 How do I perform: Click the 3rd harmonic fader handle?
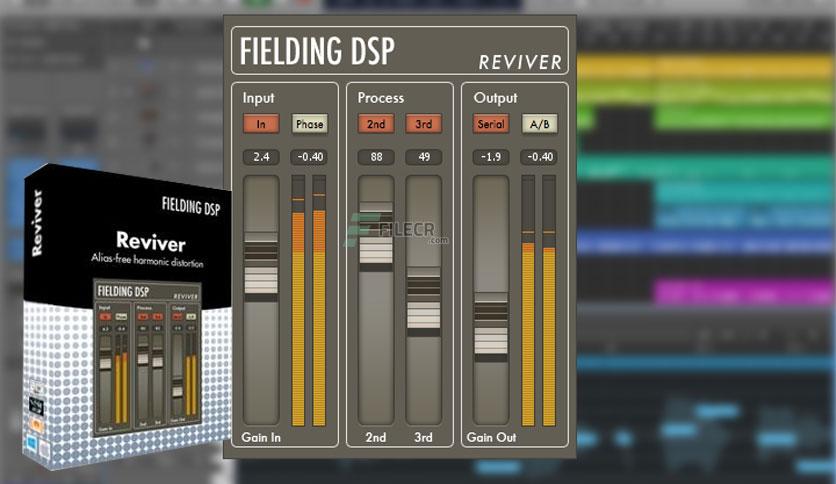(x=424, y=302)
